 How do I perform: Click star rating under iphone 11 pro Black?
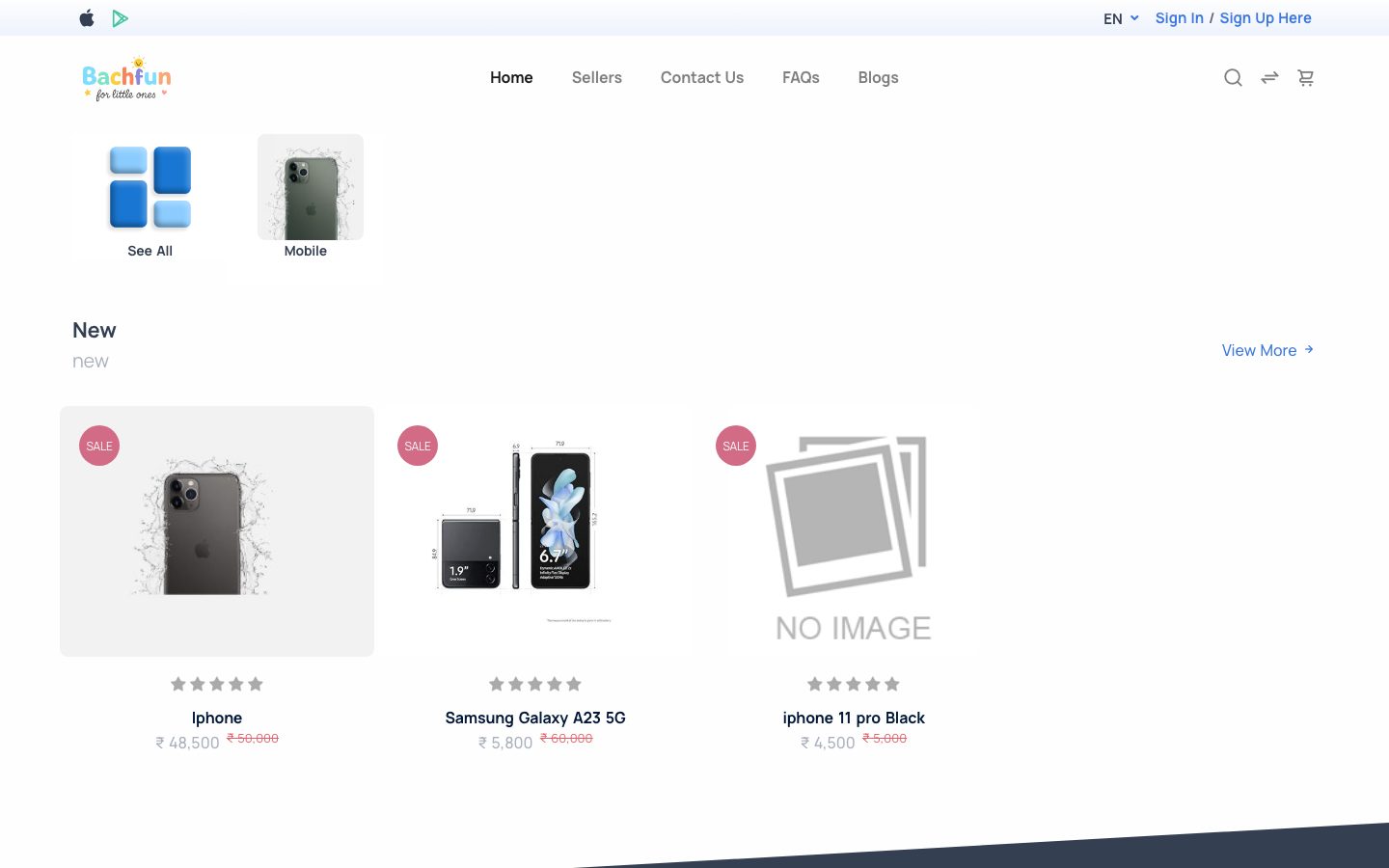[854, 684]
